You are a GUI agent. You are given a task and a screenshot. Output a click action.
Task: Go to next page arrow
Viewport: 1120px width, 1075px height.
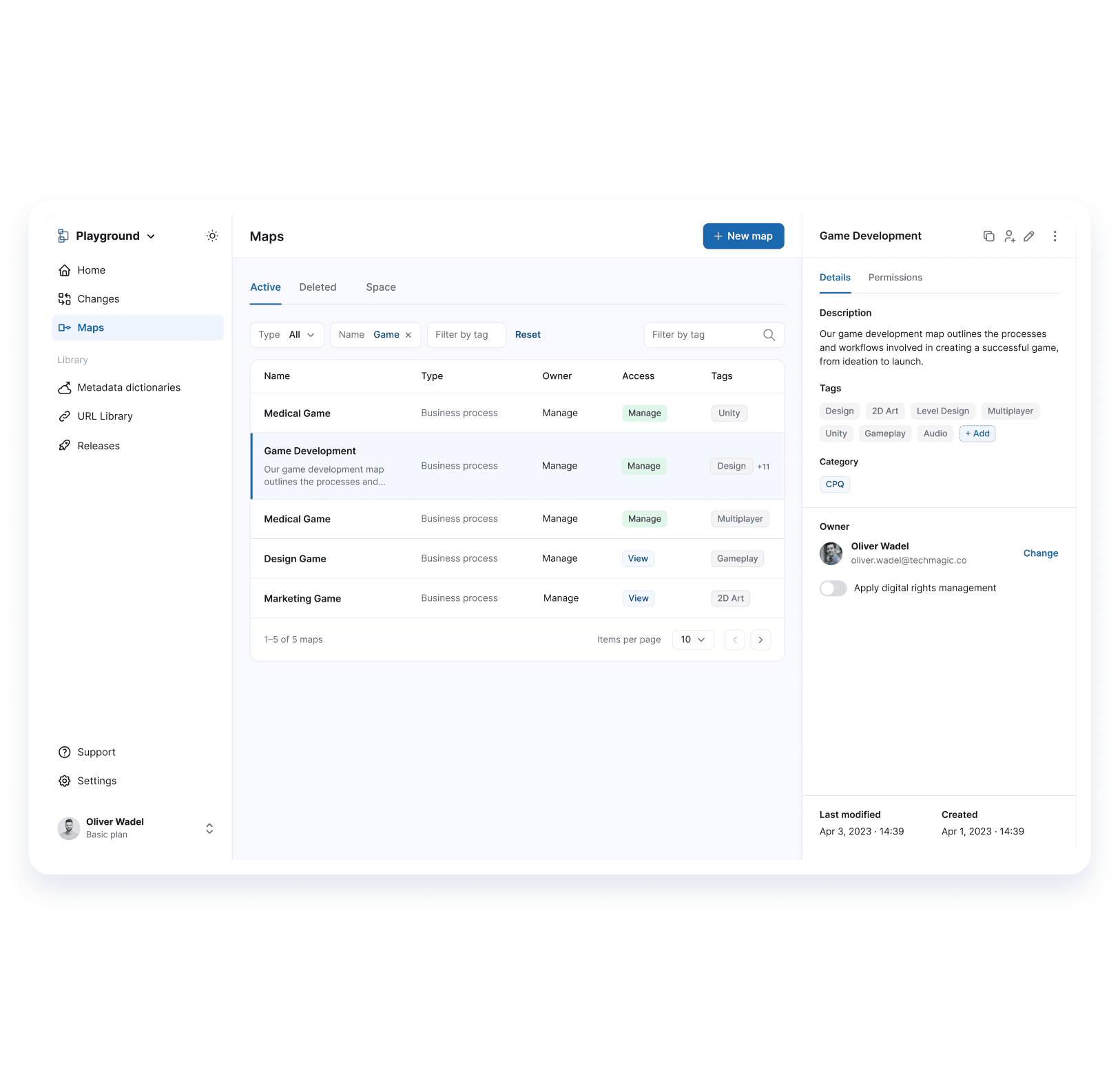(760, 639)
